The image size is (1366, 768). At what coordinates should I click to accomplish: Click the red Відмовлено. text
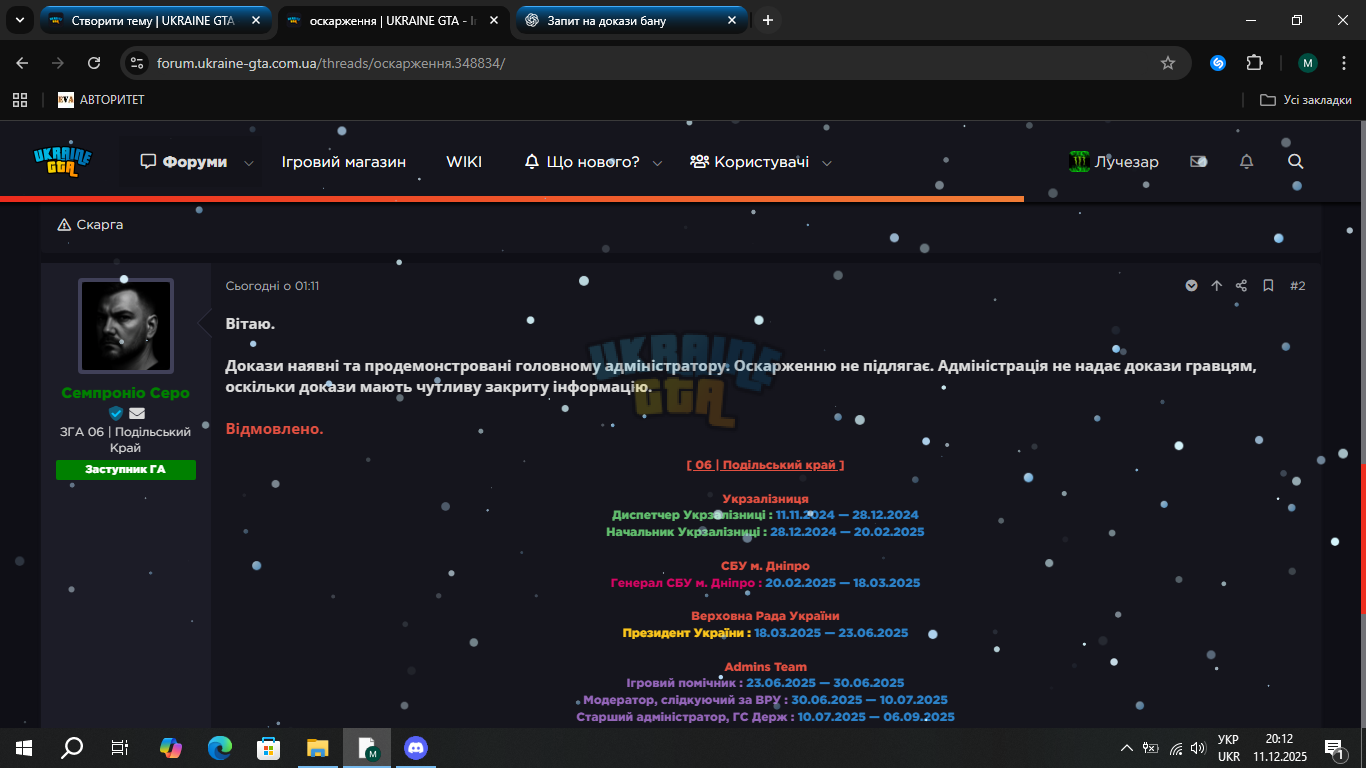point(275,428)
